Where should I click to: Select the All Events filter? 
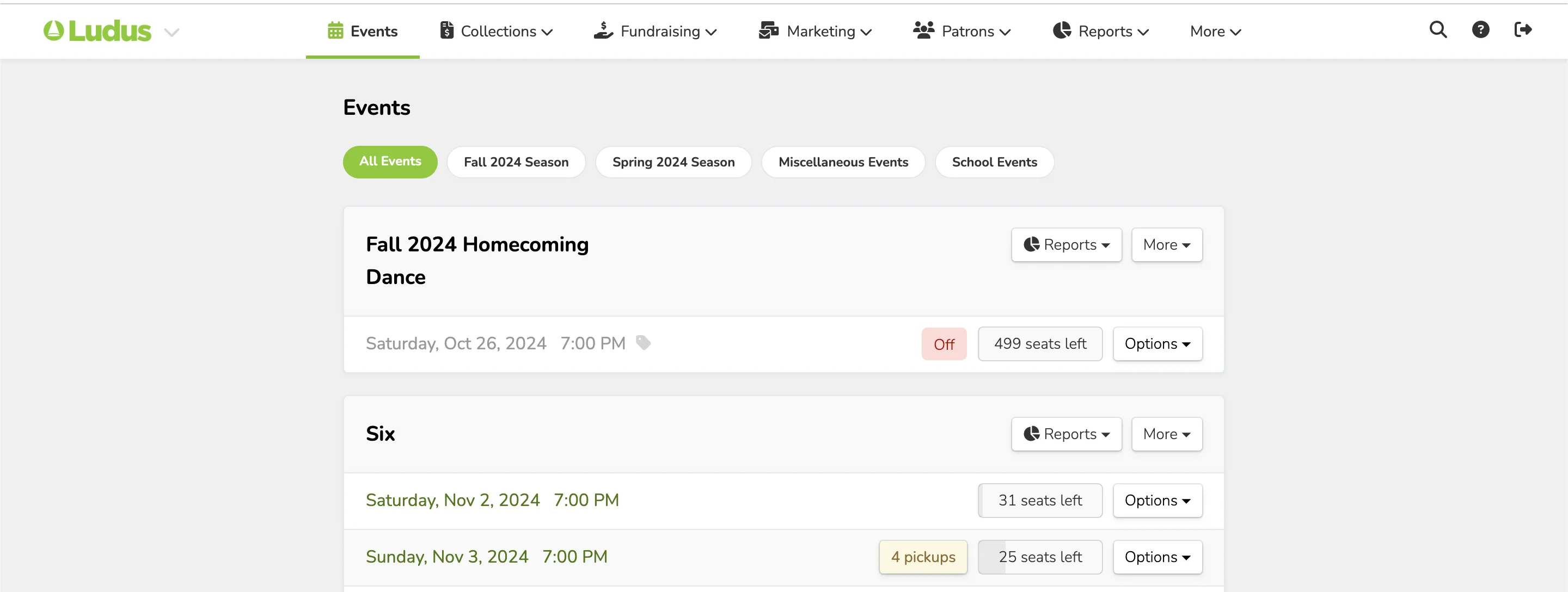(x=390, y=162)
